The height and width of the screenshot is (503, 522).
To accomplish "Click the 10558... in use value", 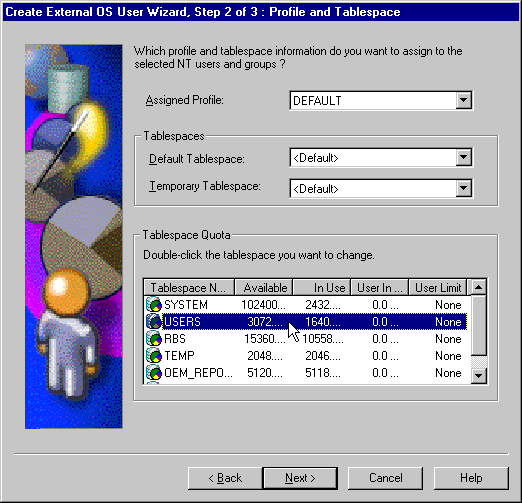I will 323,339.
